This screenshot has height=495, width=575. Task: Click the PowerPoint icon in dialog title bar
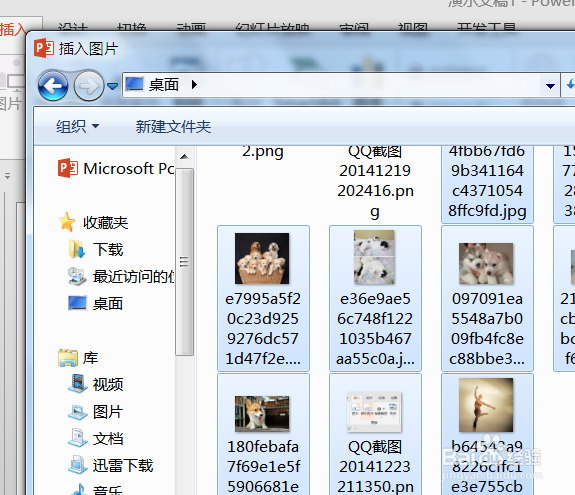click(x=44, y=48)
